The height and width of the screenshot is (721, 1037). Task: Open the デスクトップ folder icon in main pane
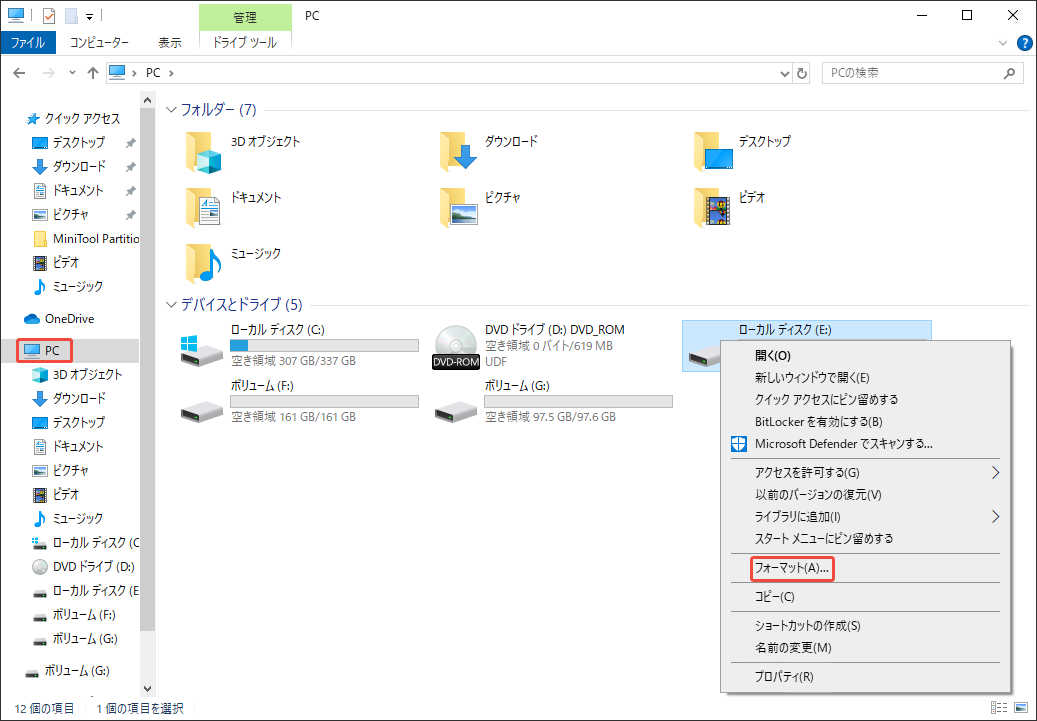[714, 151]
